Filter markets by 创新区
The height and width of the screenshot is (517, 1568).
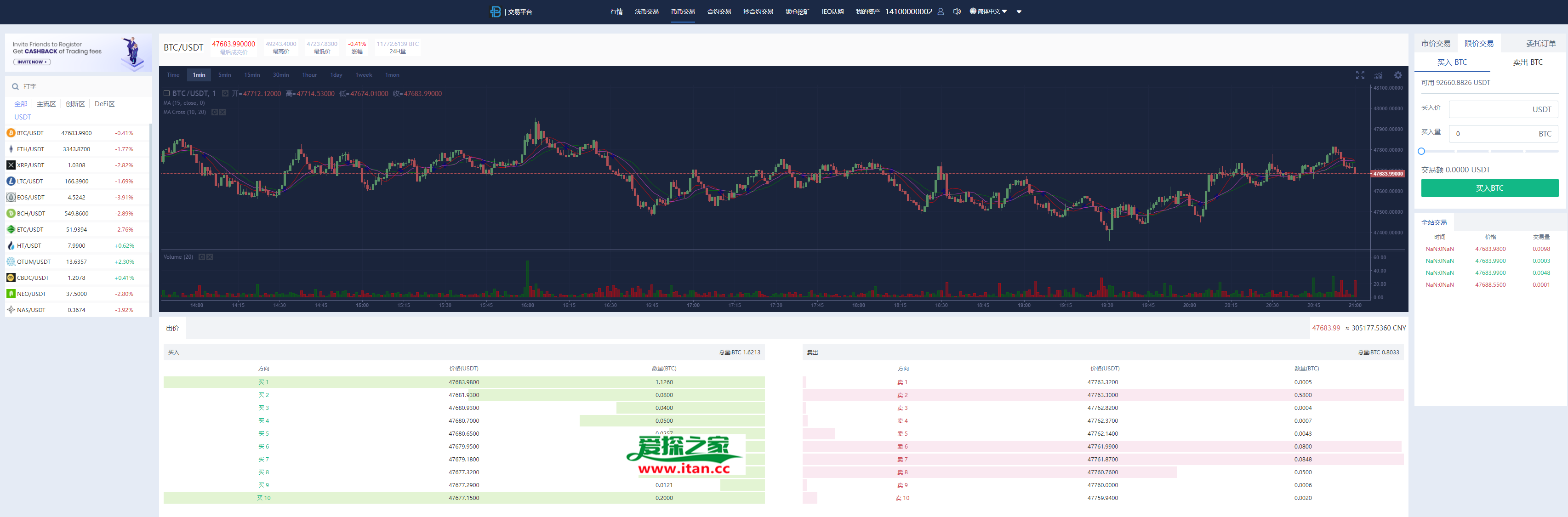pyautogui.click(x=75, y=104)
